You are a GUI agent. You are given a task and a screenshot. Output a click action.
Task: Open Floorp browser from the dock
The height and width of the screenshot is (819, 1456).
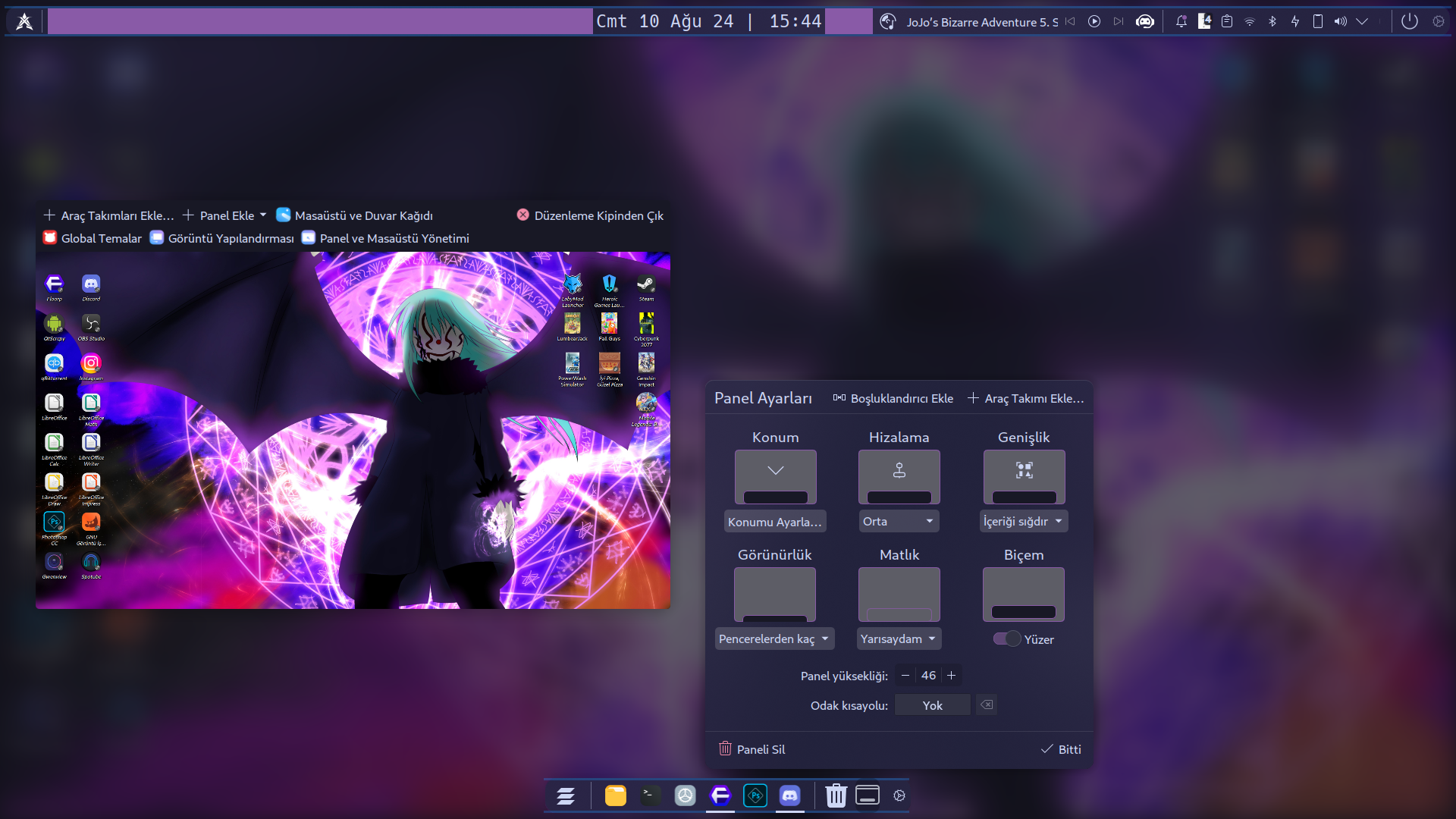720,795
